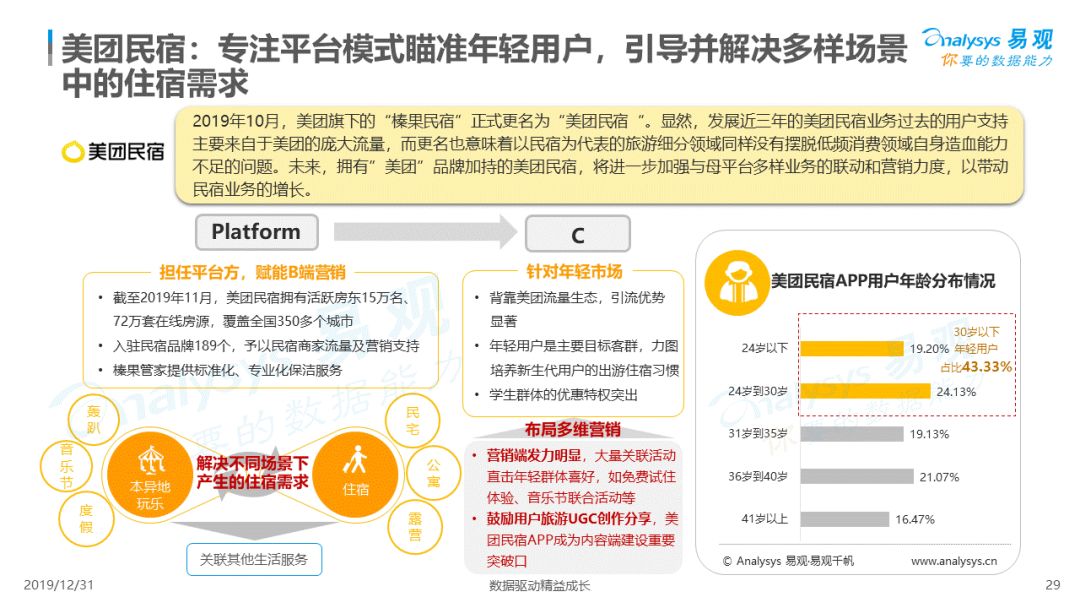Click the 43.33% young user figure

987,366
